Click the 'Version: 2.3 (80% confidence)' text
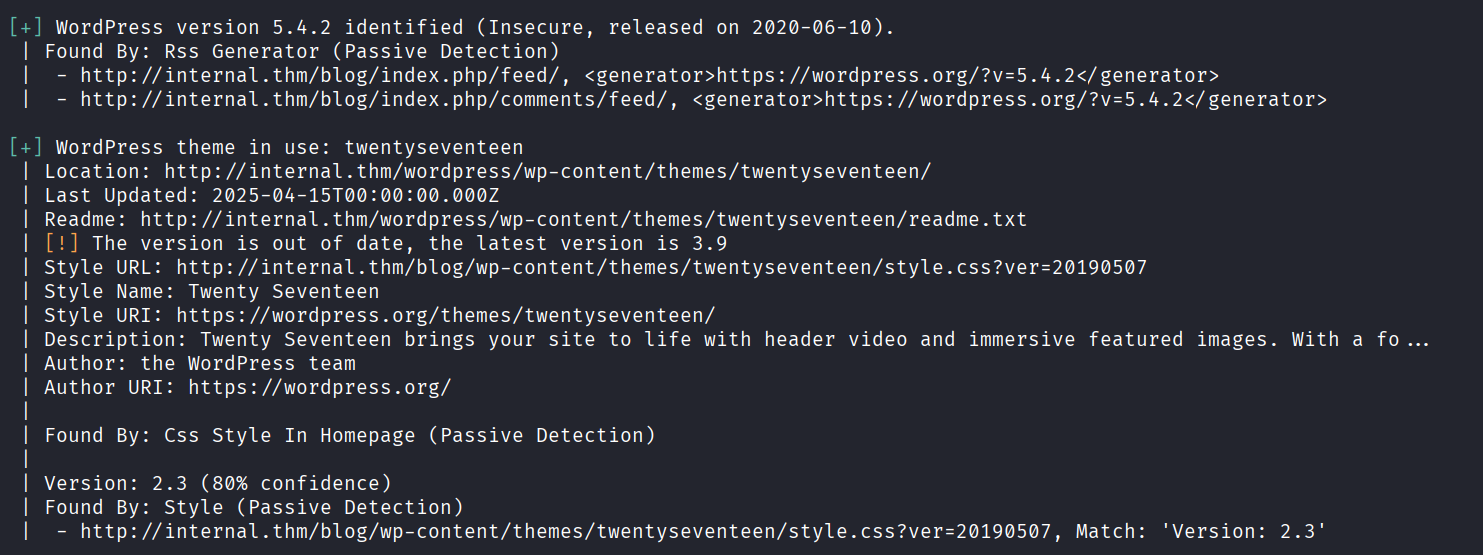 (218, 483)
